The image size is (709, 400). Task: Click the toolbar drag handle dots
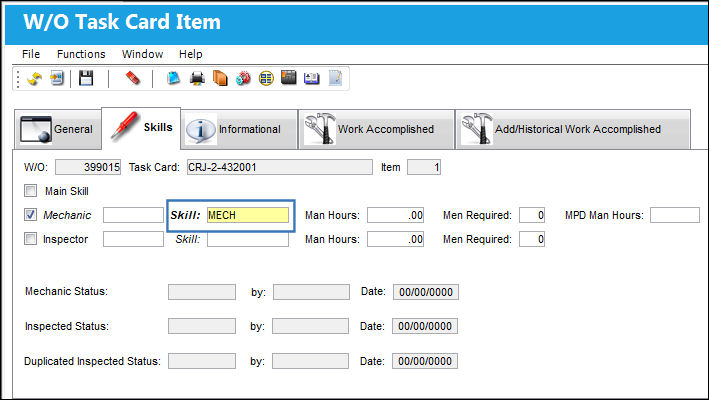(18, 79)
